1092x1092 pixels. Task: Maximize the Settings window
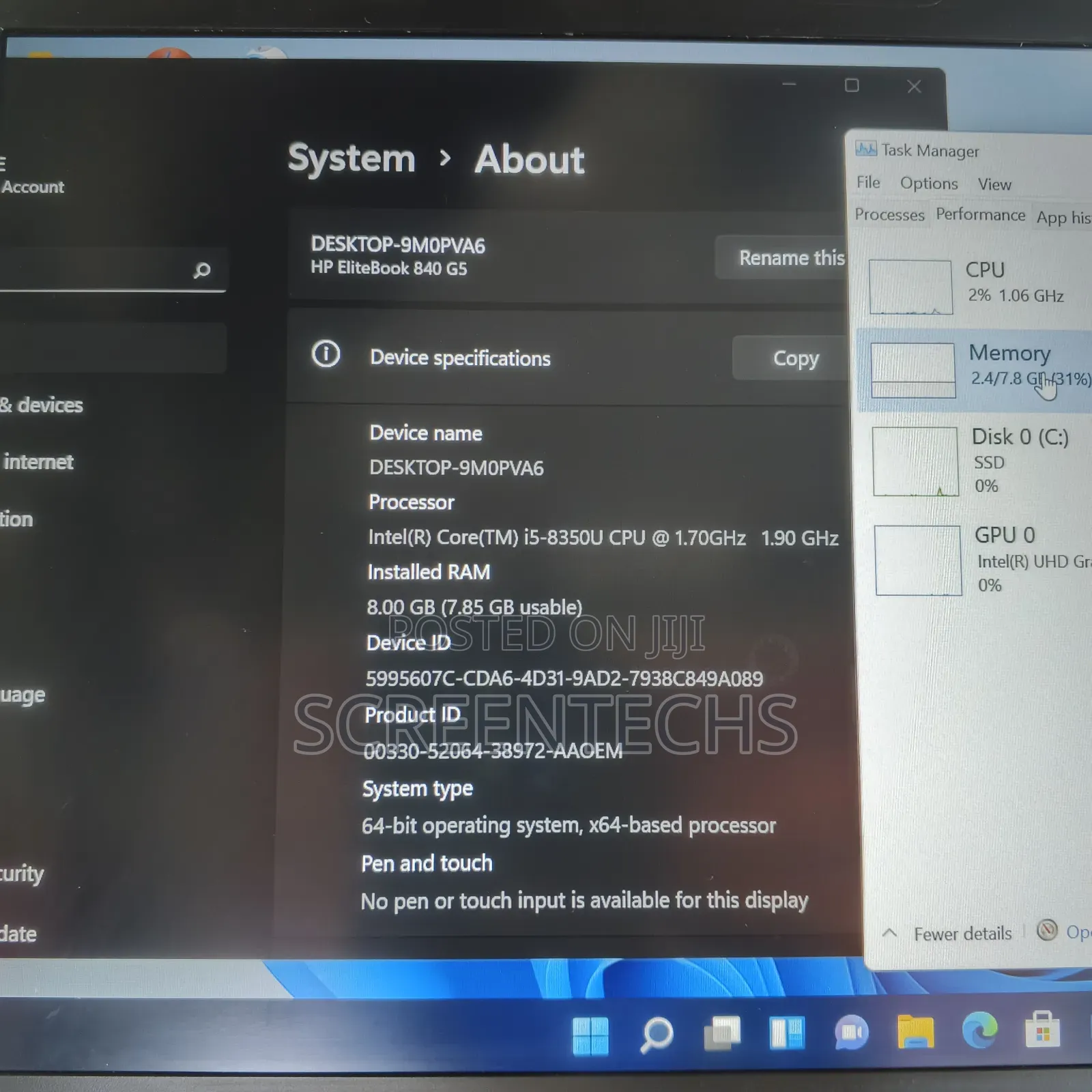click(x=852, y=85)
